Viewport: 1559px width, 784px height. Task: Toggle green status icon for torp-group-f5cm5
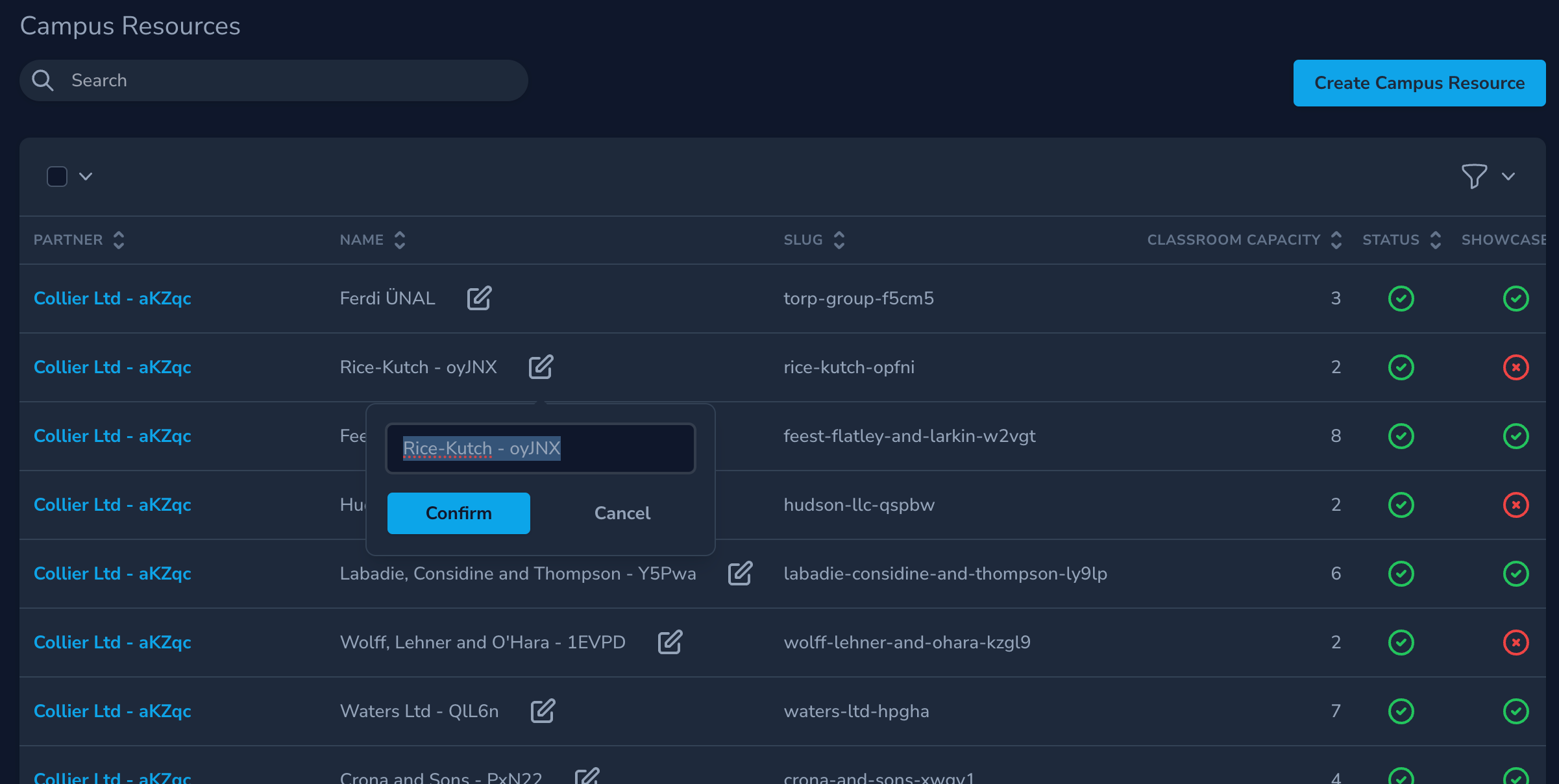coord(1401,299)
